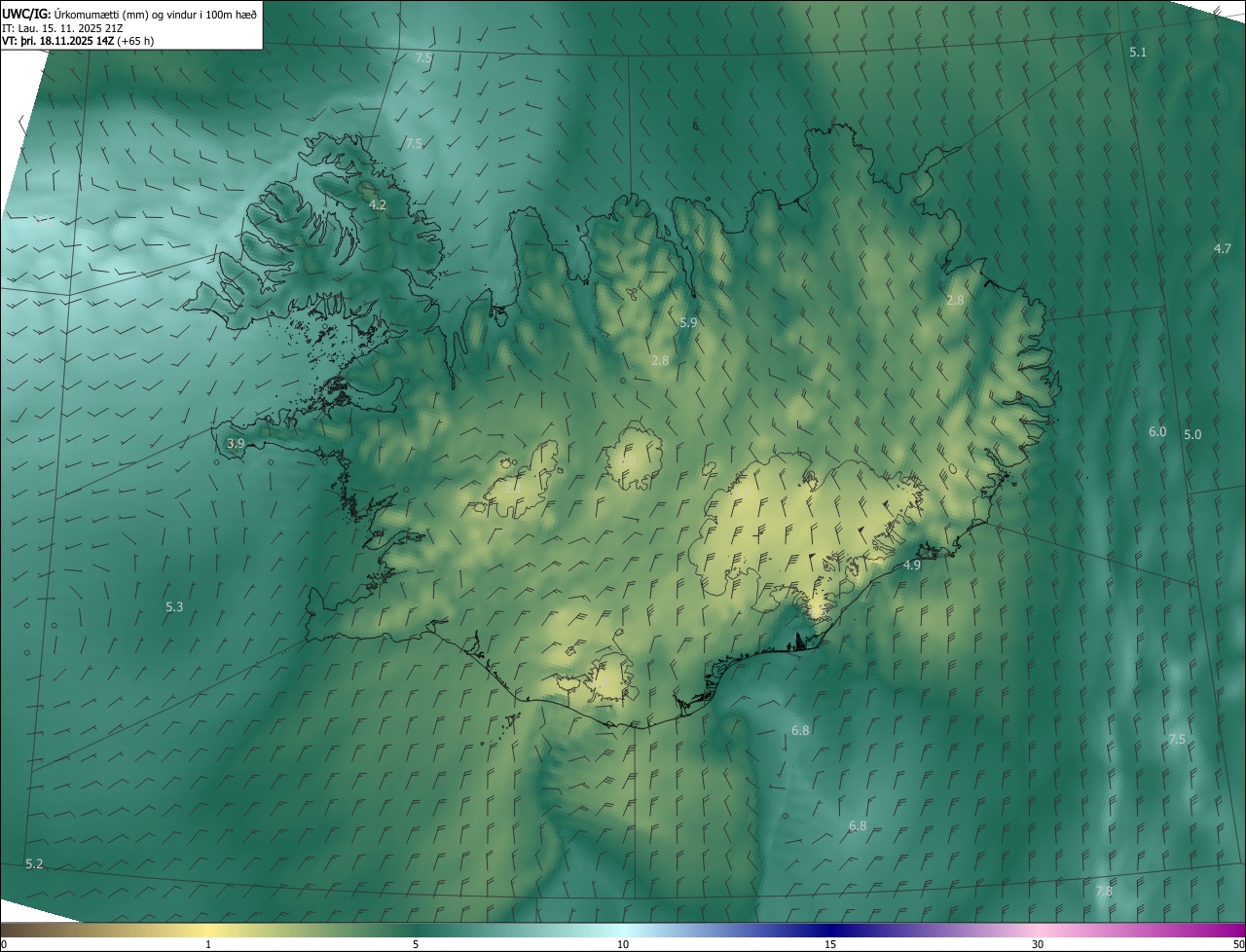1246x952 pixels.
Task: Click the colorbar tick labeled 50
Action: tap(1238, 944)
